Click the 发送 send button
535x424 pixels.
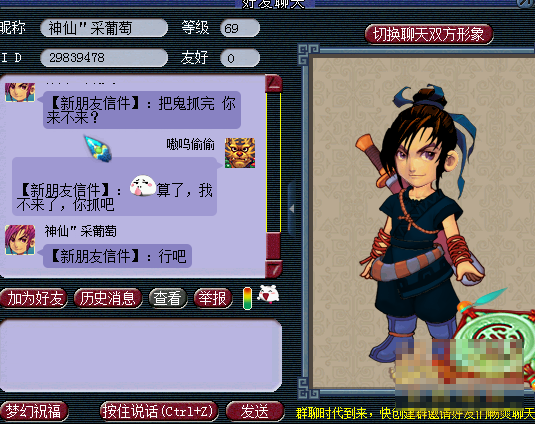(255, 411)
